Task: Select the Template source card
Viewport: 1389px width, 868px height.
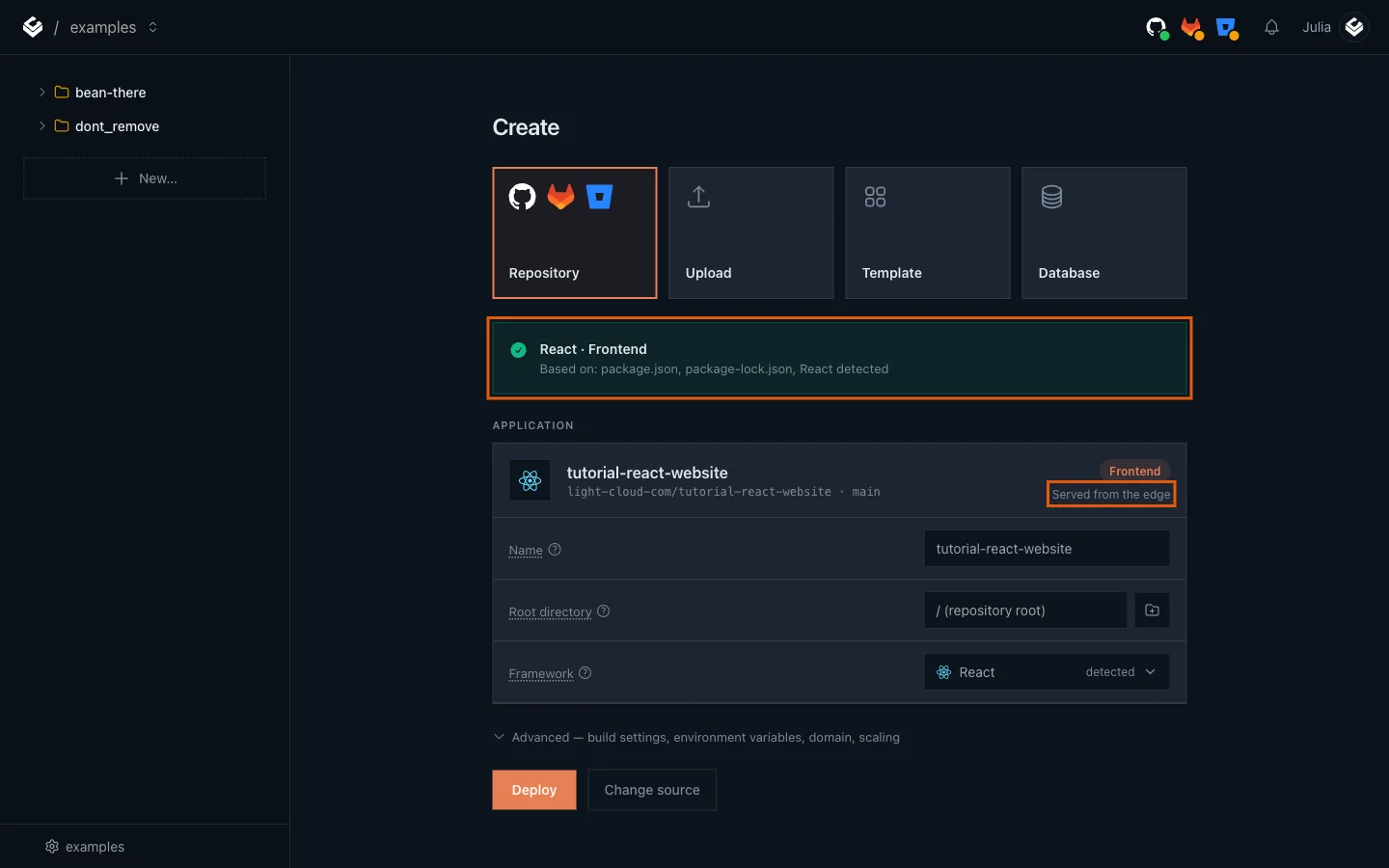Action: tap(928, 232)
